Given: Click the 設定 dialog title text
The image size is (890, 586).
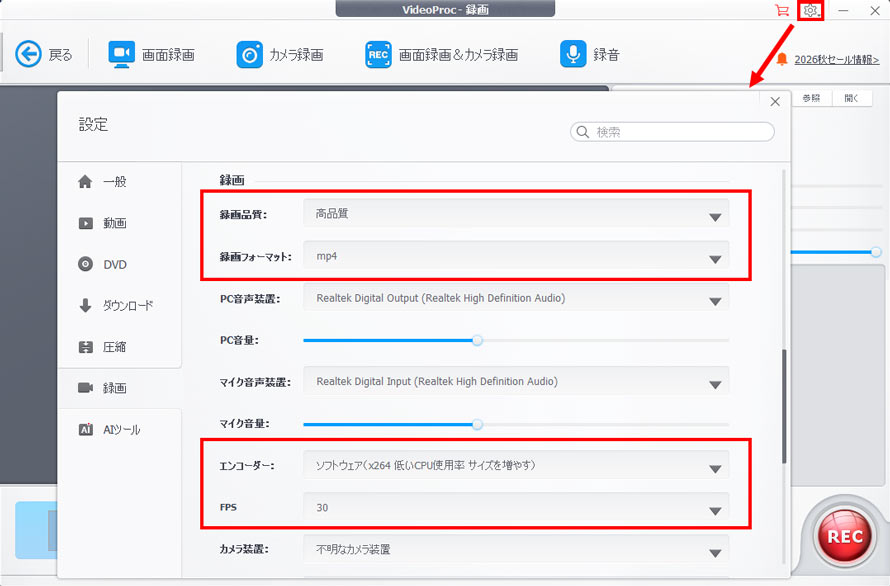Looking at the screenshot, I should click(93, 124).
